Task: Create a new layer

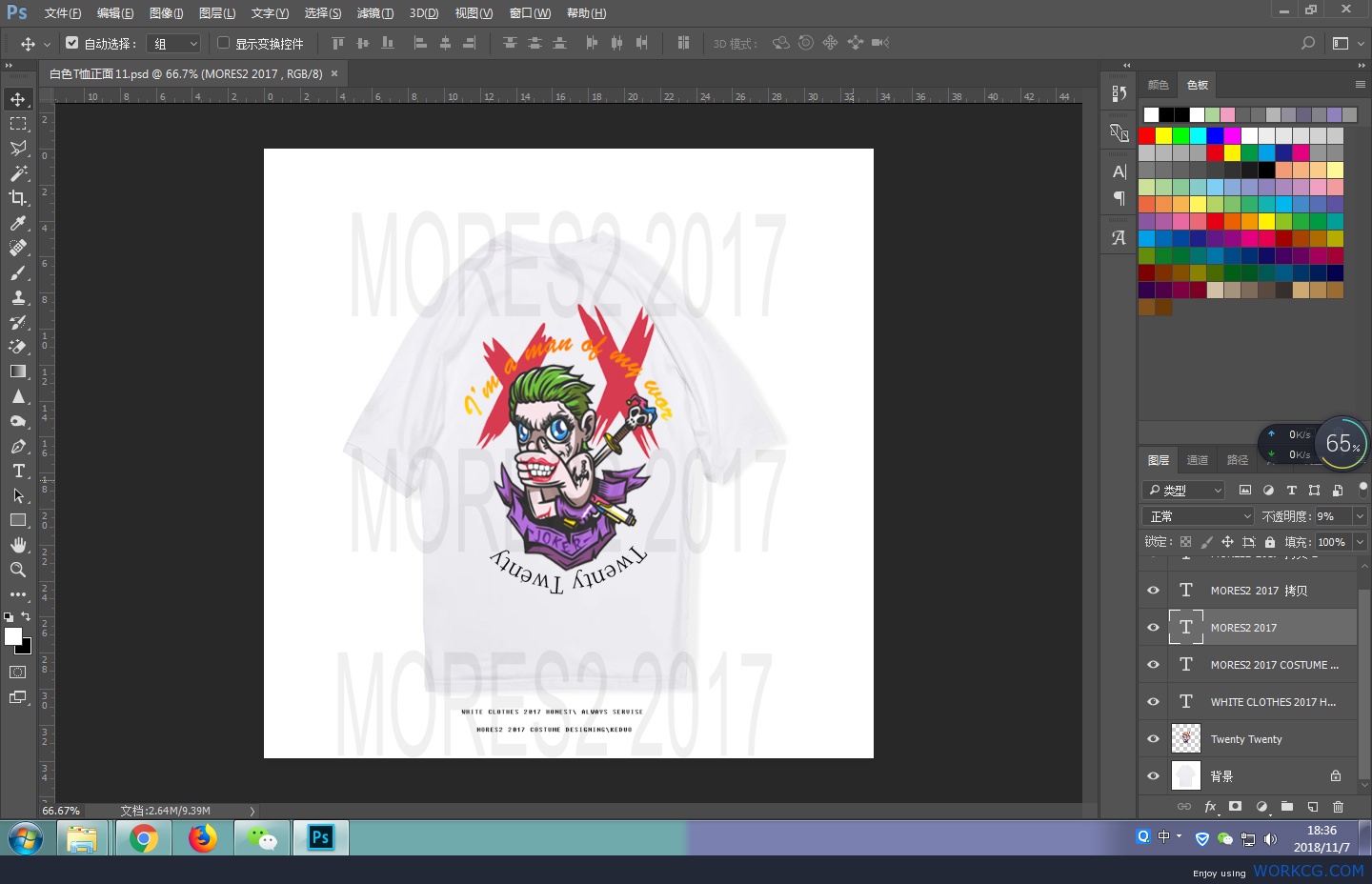Action: pyautogui.click(x=1313, y=807)
